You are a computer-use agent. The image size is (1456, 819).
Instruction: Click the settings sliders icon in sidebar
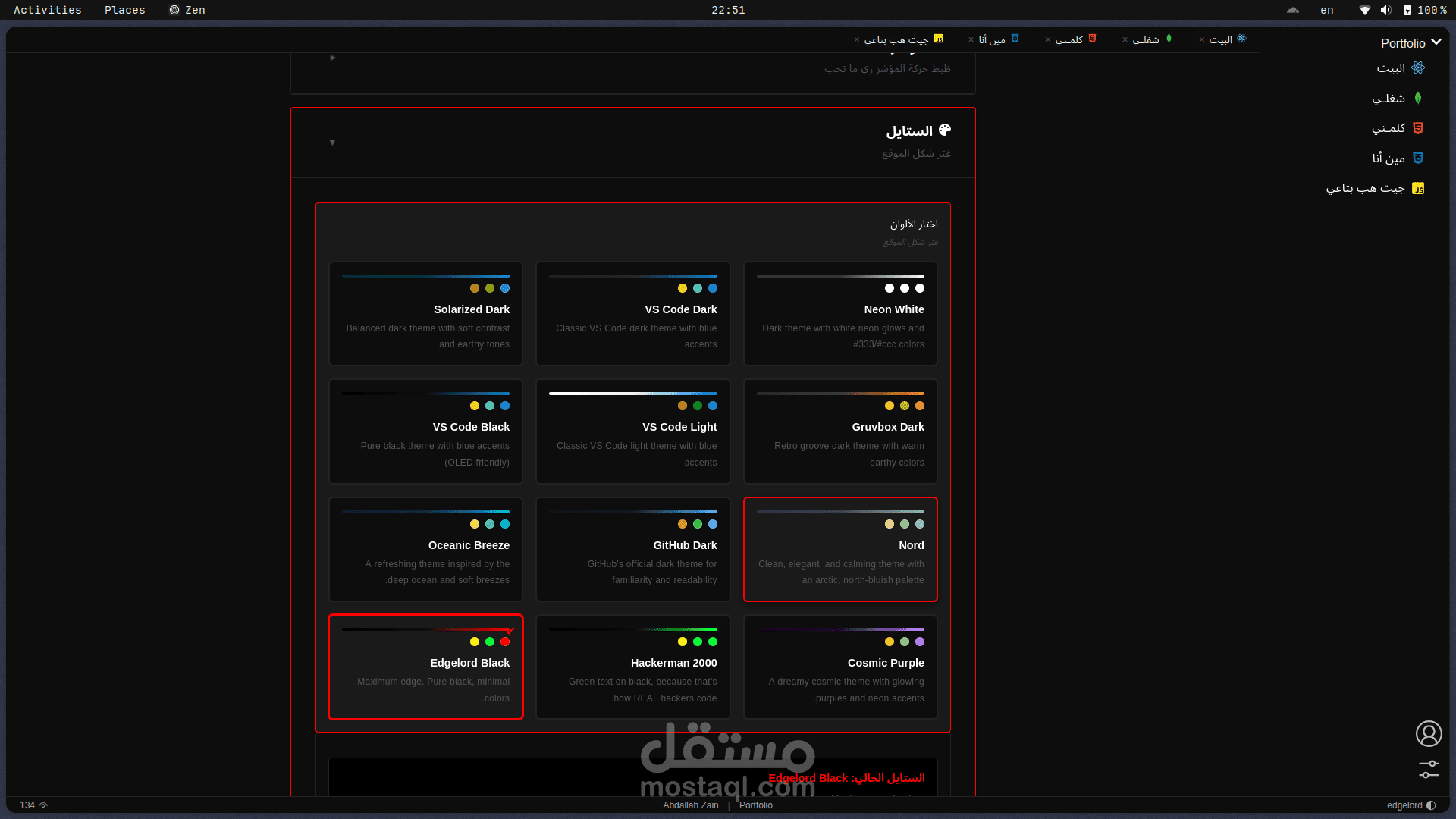[1429, 769]
